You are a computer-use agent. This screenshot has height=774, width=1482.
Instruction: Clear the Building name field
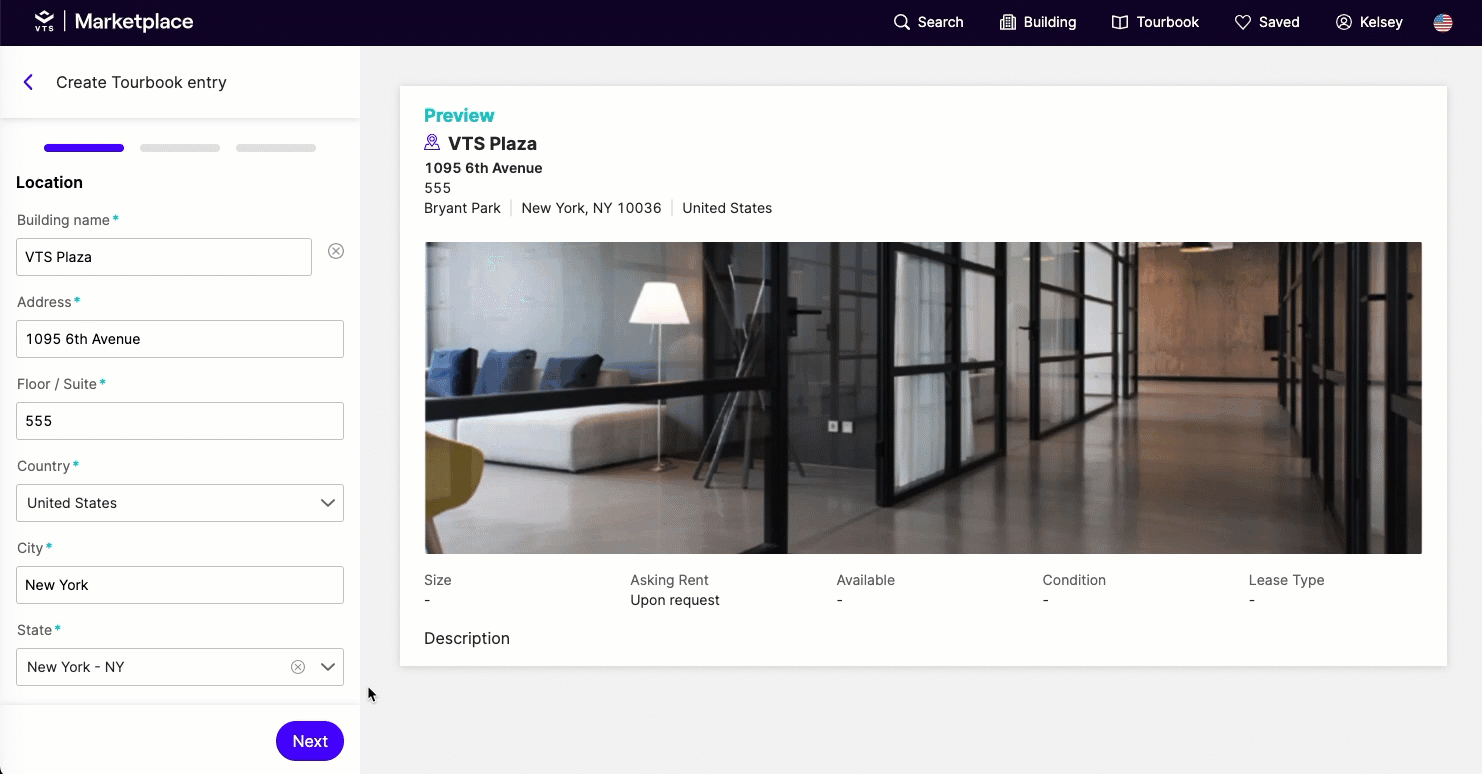(336, 251)
